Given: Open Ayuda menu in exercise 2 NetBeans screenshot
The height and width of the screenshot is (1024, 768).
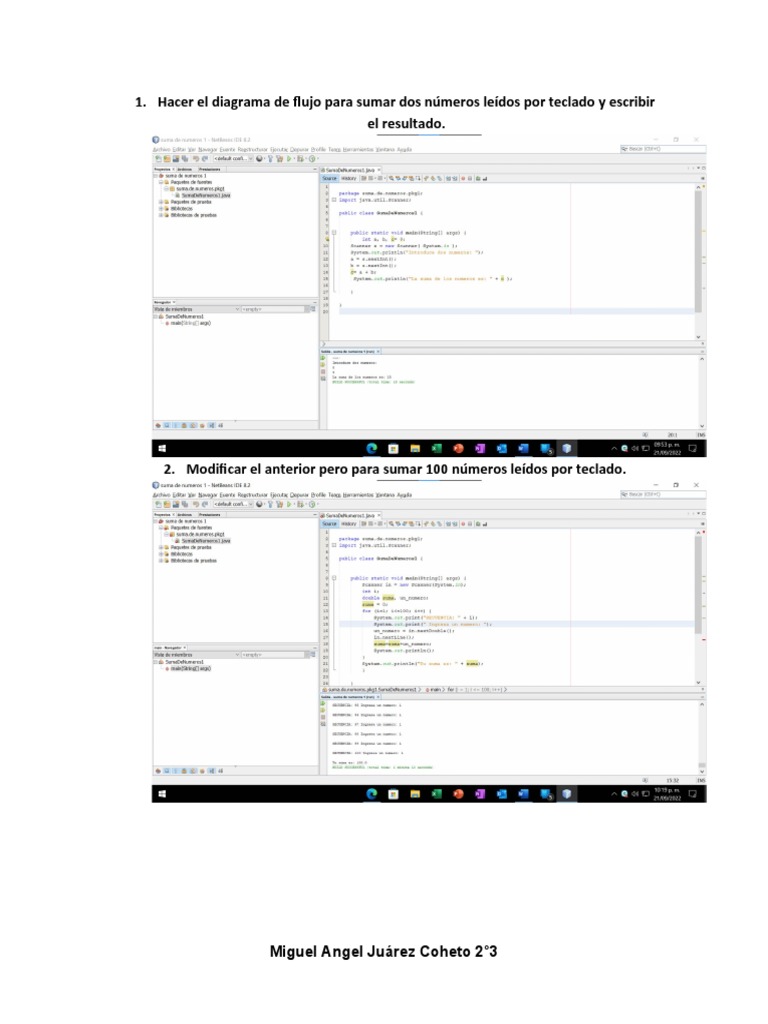Looking at the screenshot, I should (405, 495).
